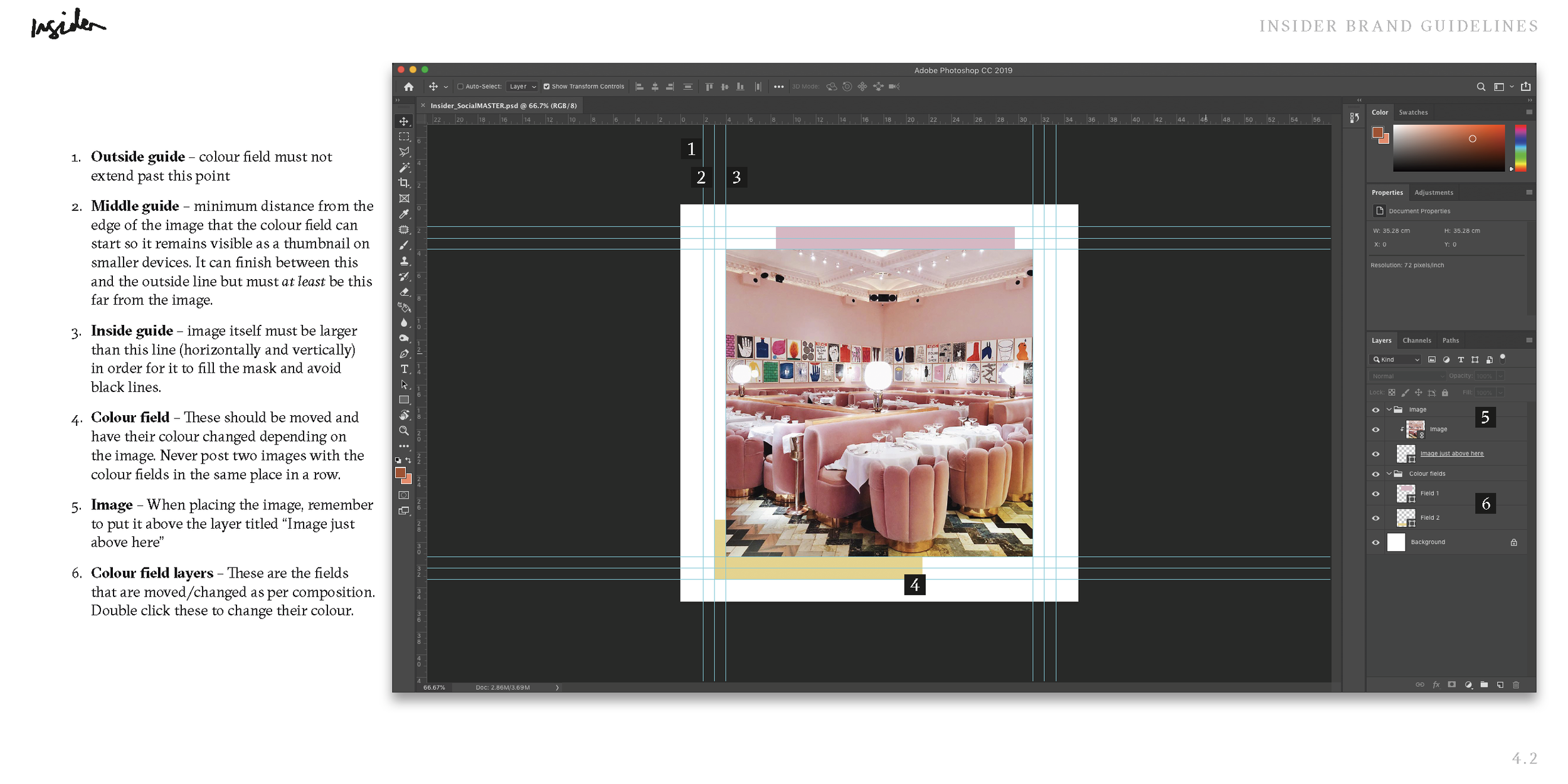The image size is (1568, 784).
Task: Select the Clone Stamp tool
Action: tap(404, 261)
